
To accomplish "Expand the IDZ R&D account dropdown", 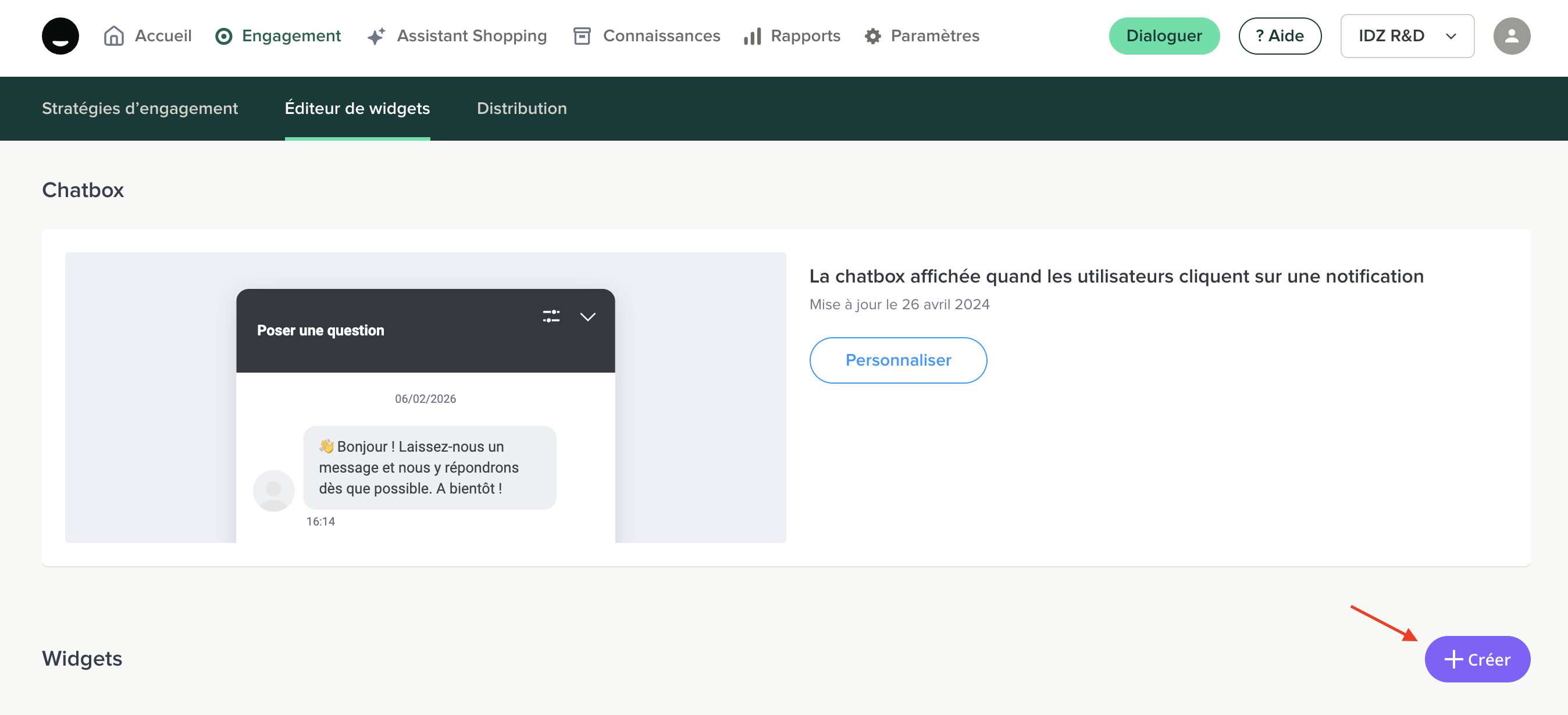I will (1407, 36).
